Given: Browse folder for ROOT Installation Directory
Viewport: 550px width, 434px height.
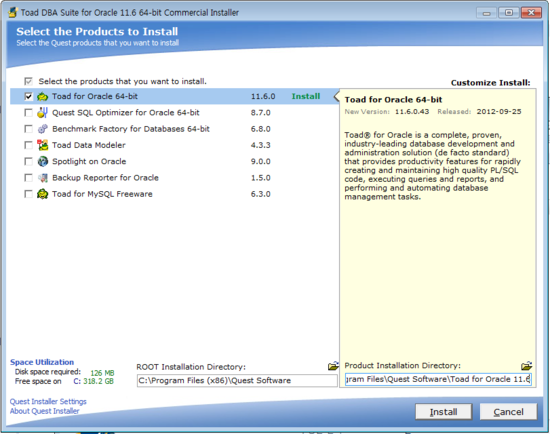Looking at the screenshot, I should click(x=333, y=366).
